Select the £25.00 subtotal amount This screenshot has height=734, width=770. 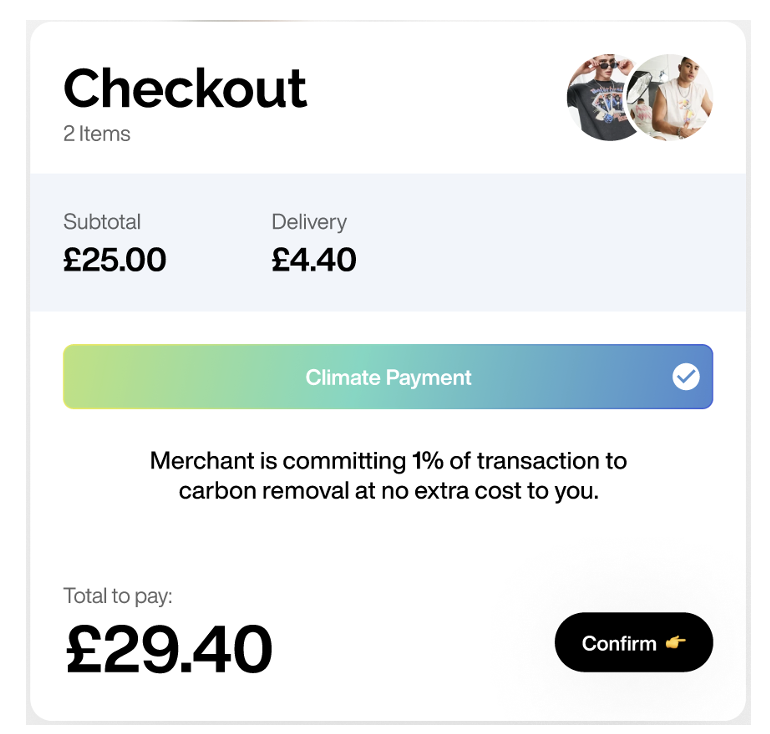pyautogui.click(x=115, y=260)
